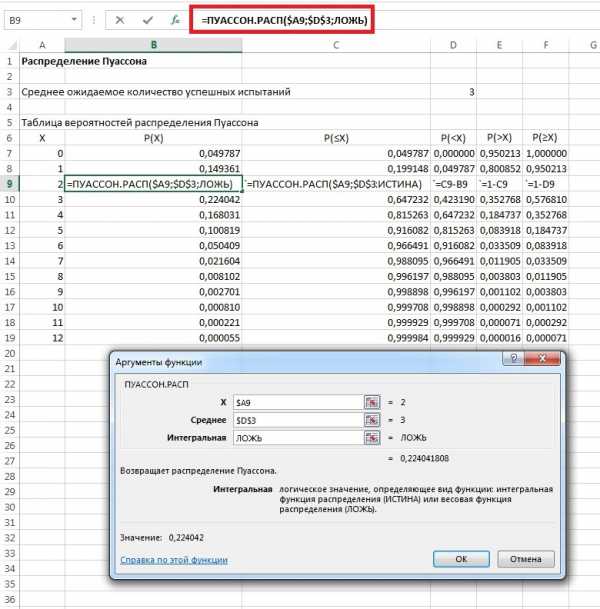Click the X argument field containing $A9
600x609 pixels.
click(295, 401)
